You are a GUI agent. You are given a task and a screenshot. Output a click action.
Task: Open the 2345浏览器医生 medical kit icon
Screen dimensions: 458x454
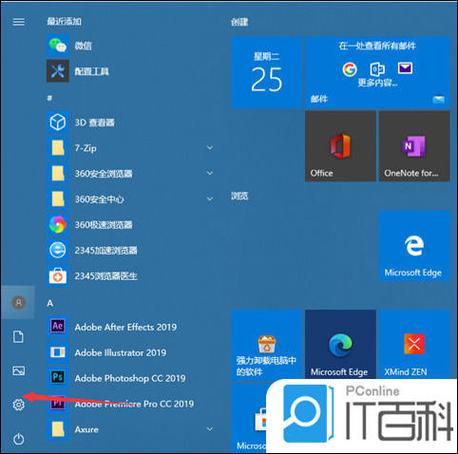[58, 276]
